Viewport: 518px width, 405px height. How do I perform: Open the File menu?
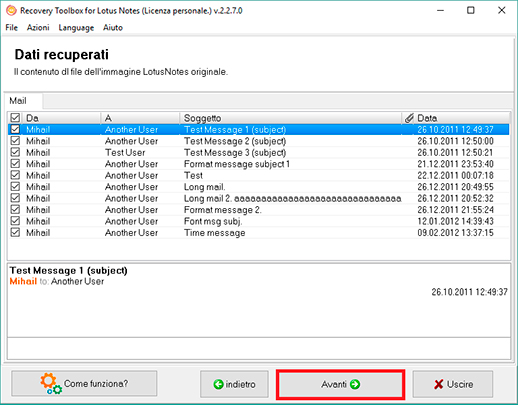(12, 28)
